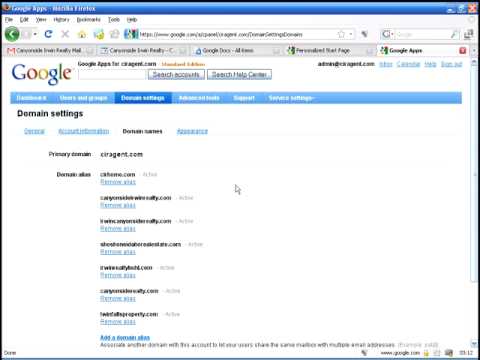Screen dimensions: 480x360
Task: Open the Calendar link at top right
Action: click(408, 64)
